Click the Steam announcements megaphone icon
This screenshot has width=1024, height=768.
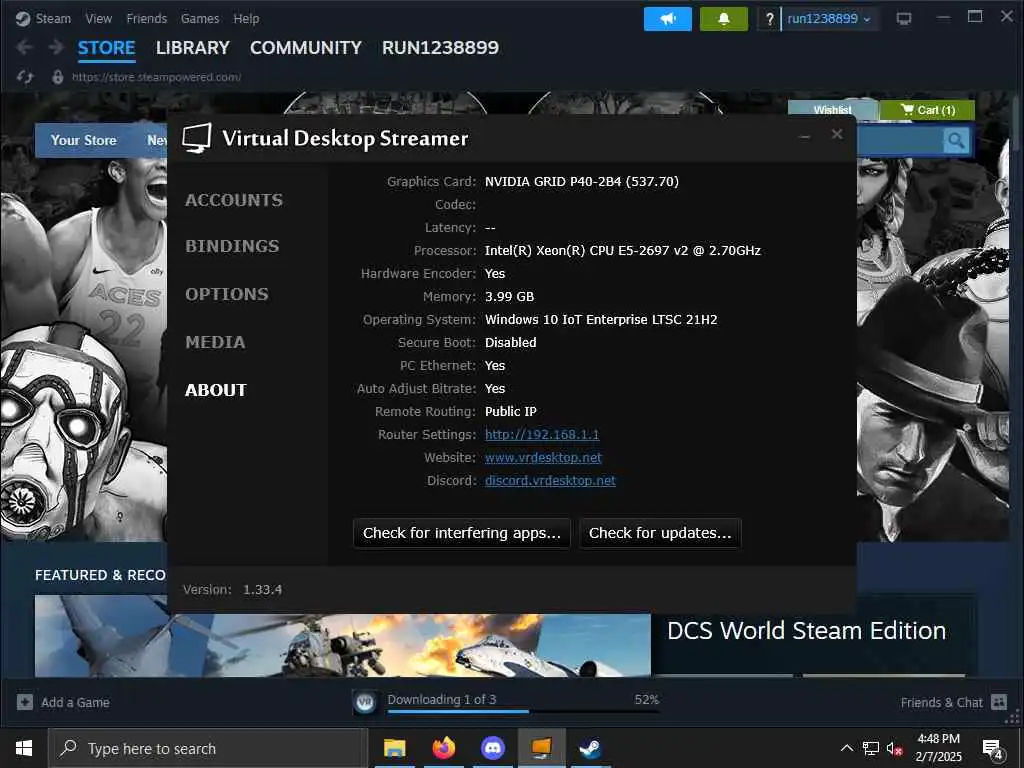[x=667, y=19]
